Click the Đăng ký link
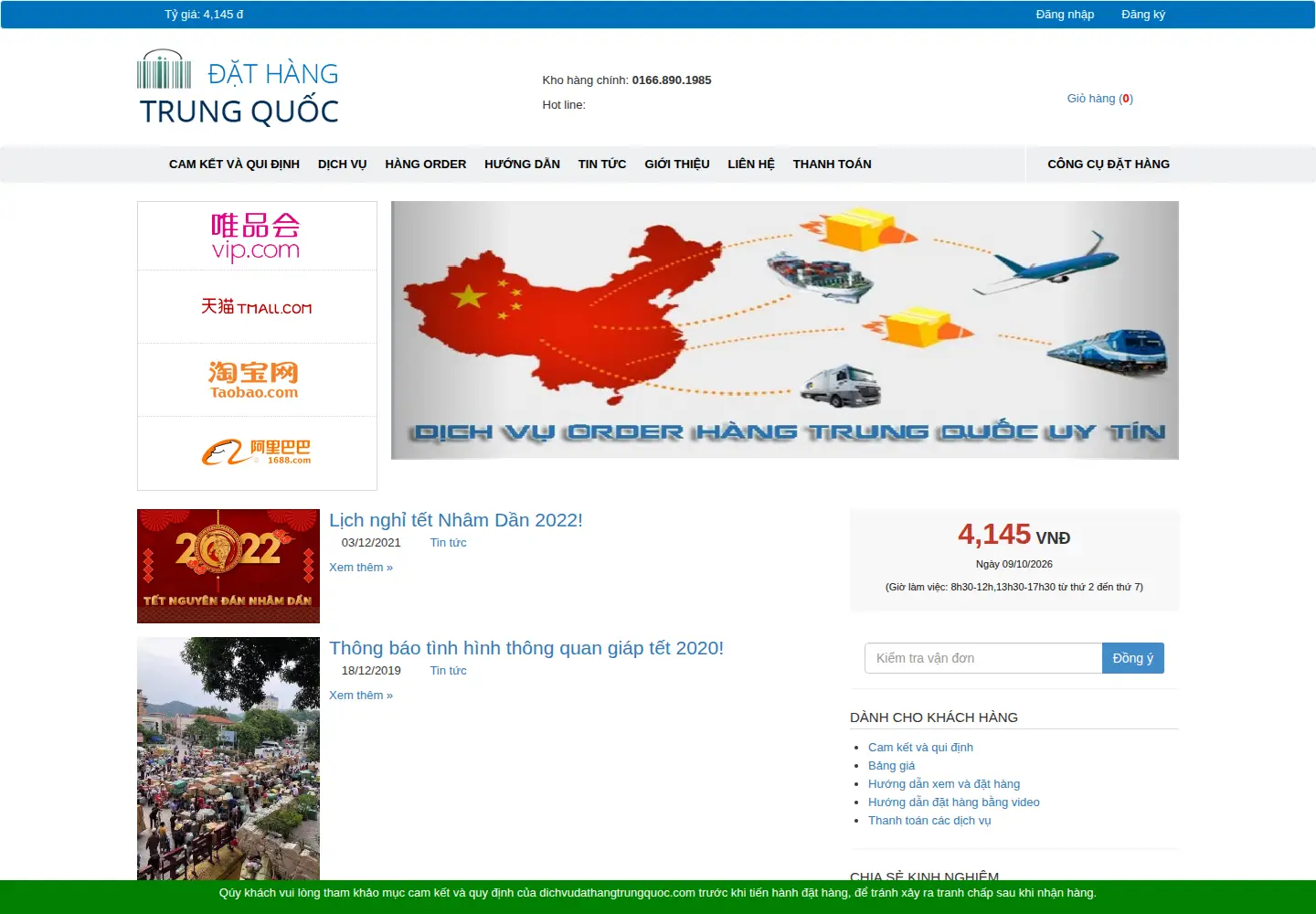The image size is (1316, 914). pos(1143,15)
